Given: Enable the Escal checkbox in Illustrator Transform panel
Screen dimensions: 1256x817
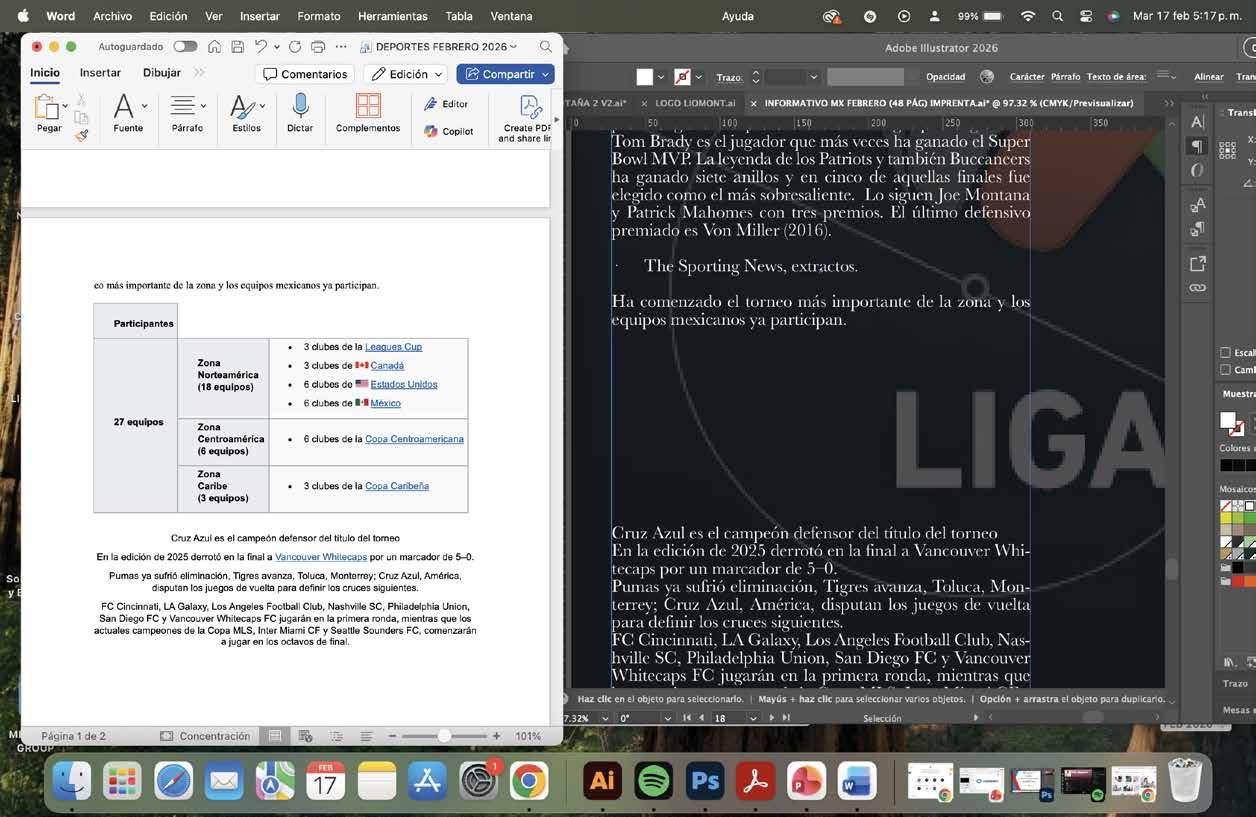Looking at the screenshot, I should point(1226,353).
